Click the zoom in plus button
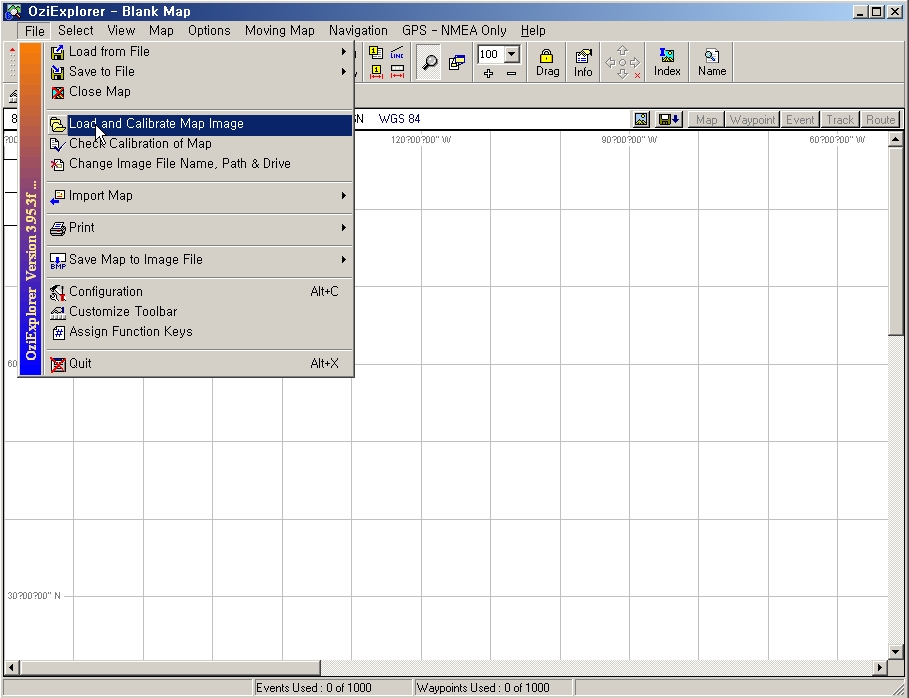The width and height of the screenshot is (909, 698). (x=488, y=74)
